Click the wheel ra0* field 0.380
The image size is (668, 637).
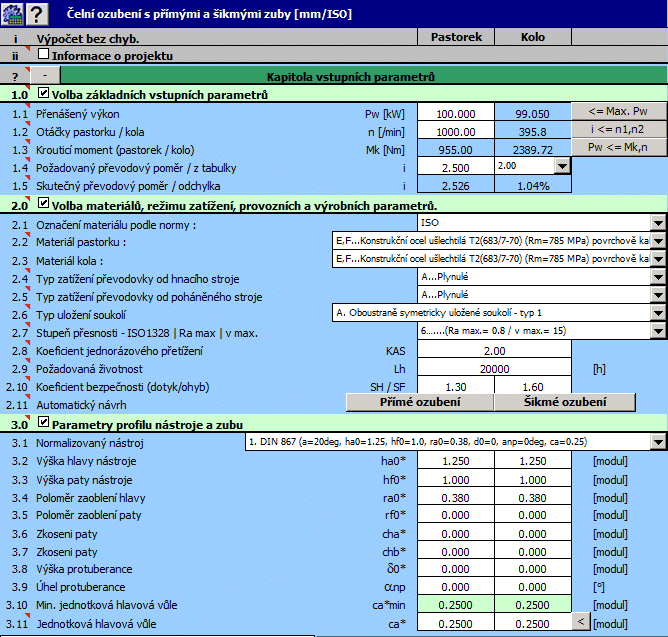[x=533, y=498]
